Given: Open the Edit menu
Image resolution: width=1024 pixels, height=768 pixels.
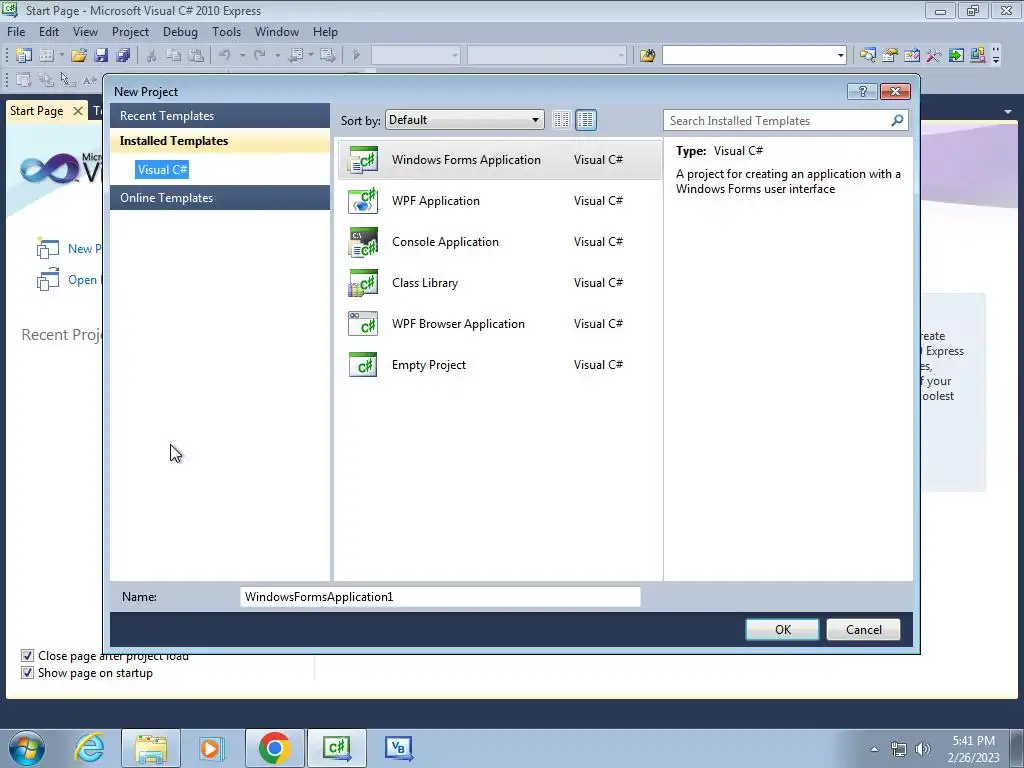Looking at the screenshot, I should 49,32.
